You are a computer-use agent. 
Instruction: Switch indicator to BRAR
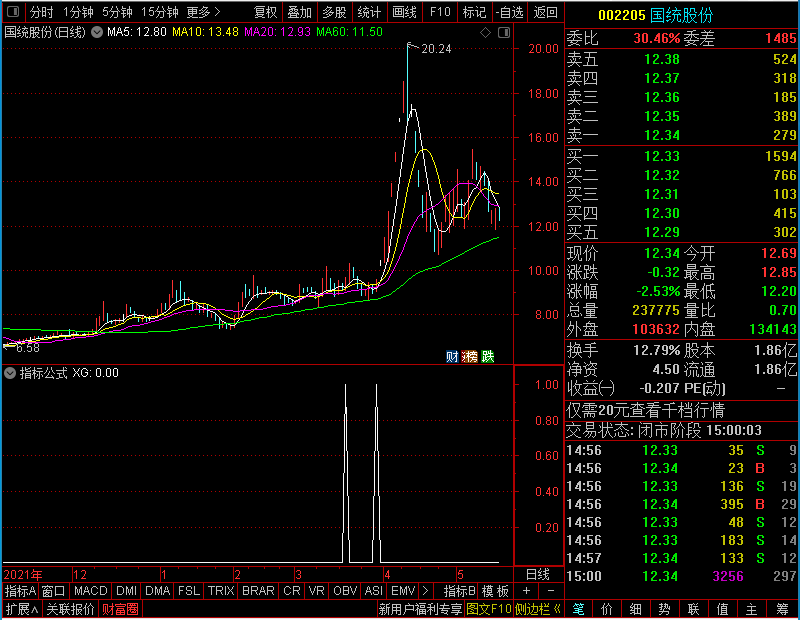coord(258,591)
